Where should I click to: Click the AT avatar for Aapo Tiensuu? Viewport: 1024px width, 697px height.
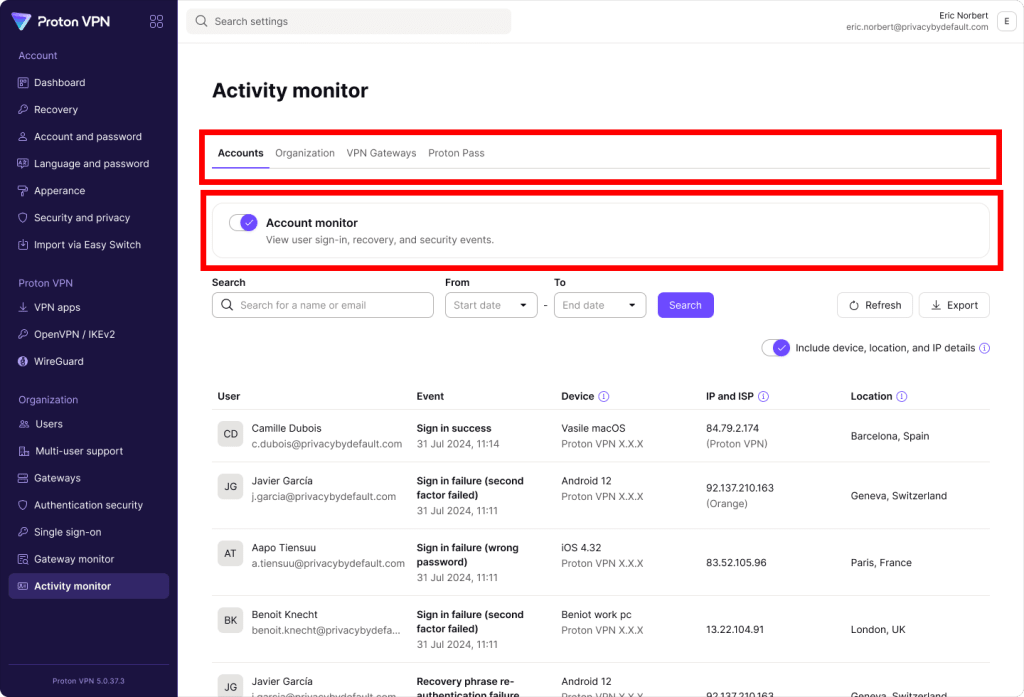click(x=231, y=553)
